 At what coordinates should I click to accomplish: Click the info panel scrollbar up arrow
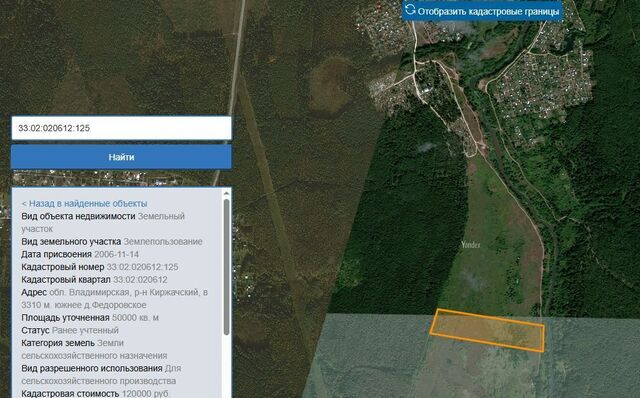coord(227,193)
